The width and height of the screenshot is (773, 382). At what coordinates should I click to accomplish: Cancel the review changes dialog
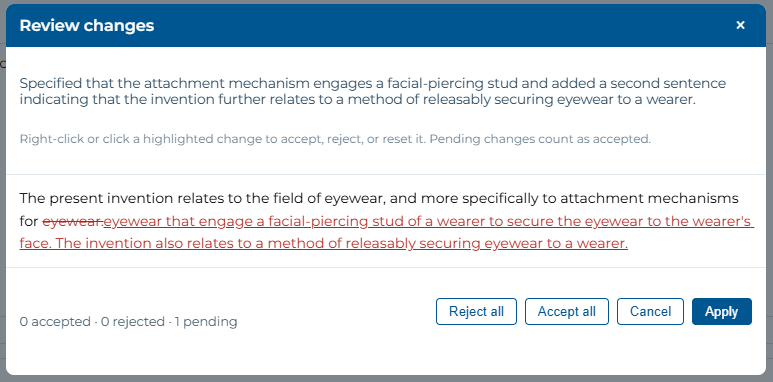650,312
